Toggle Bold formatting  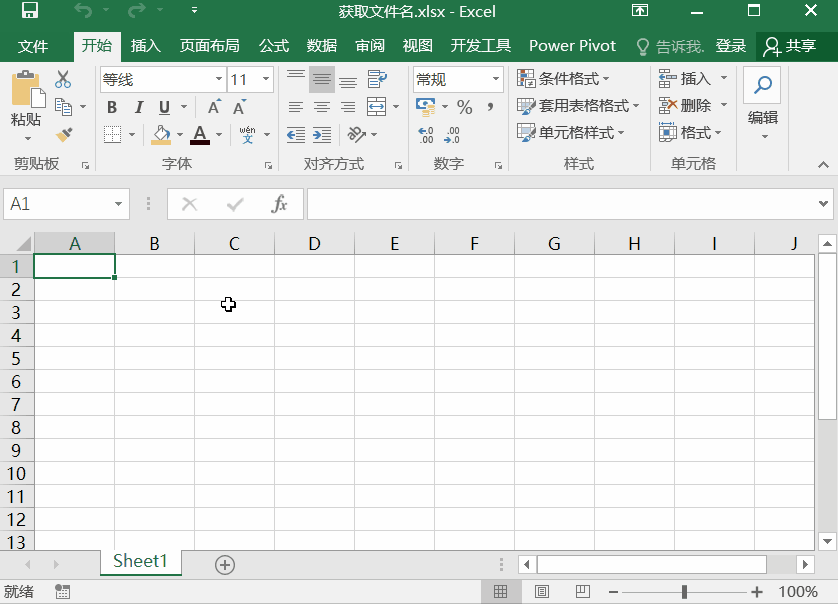click(112, 107)
